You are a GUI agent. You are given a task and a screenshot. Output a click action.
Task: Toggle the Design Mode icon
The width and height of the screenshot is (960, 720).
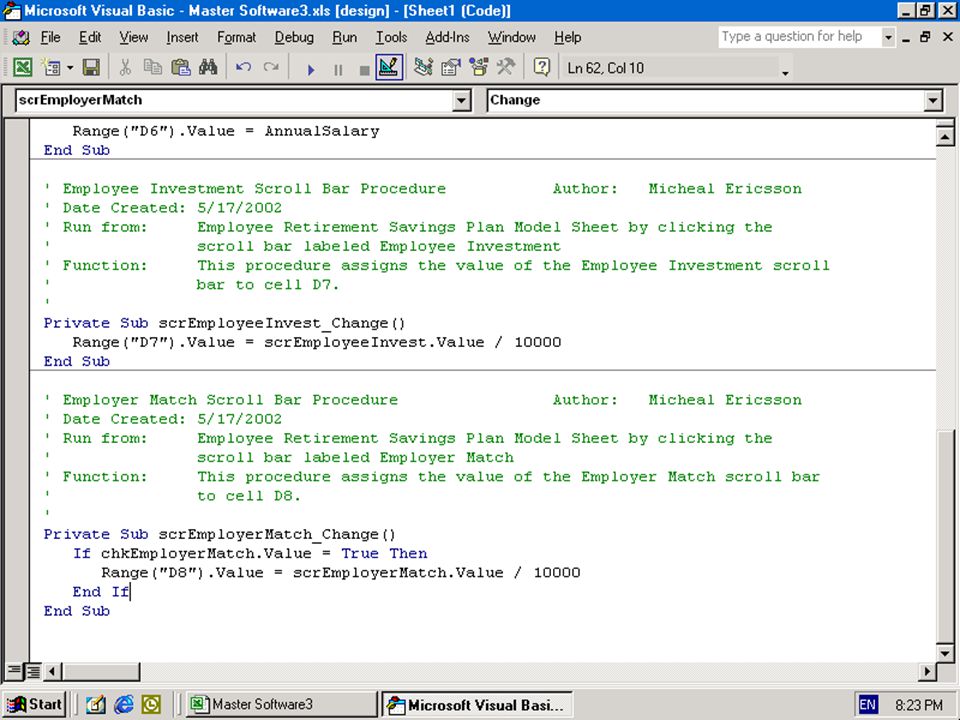(x=389, y=67)
